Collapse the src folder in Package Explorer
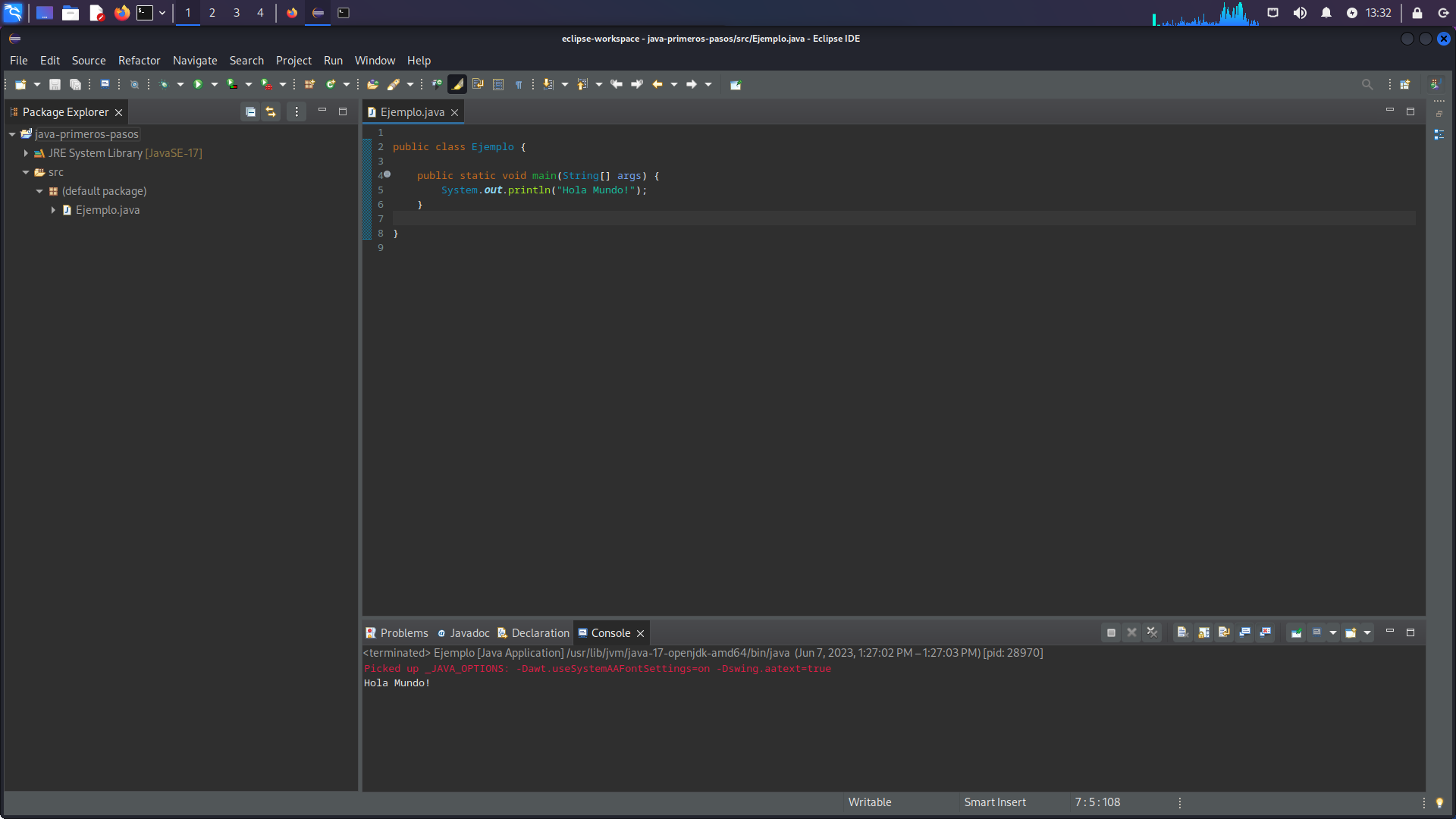The image size is (1456, 819). [26, 172]
